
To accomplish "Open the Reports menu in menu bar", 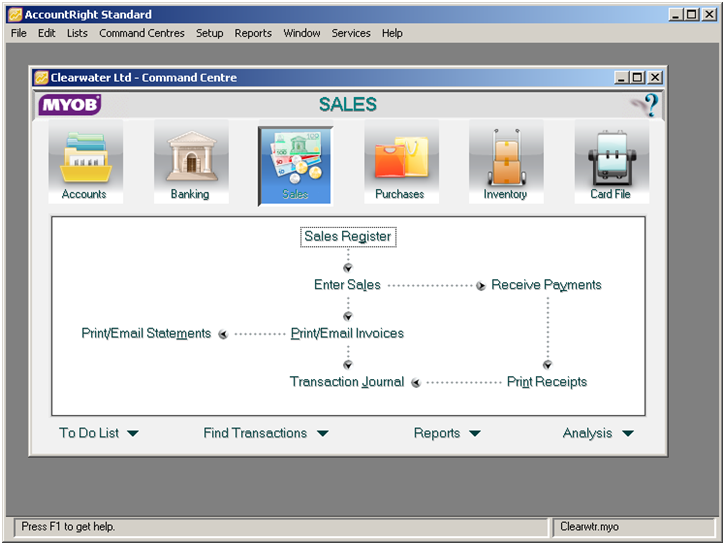I will tap(253, 33).
